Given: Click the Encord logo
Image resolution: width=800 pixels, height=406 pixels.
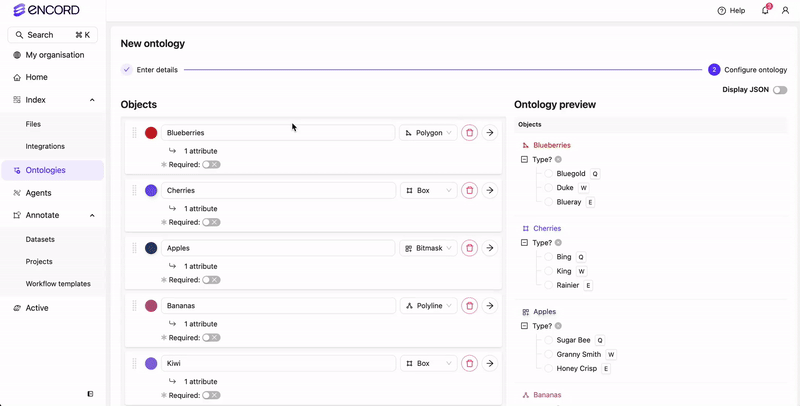Looking at the screenshot, I should tap(46, 10).
